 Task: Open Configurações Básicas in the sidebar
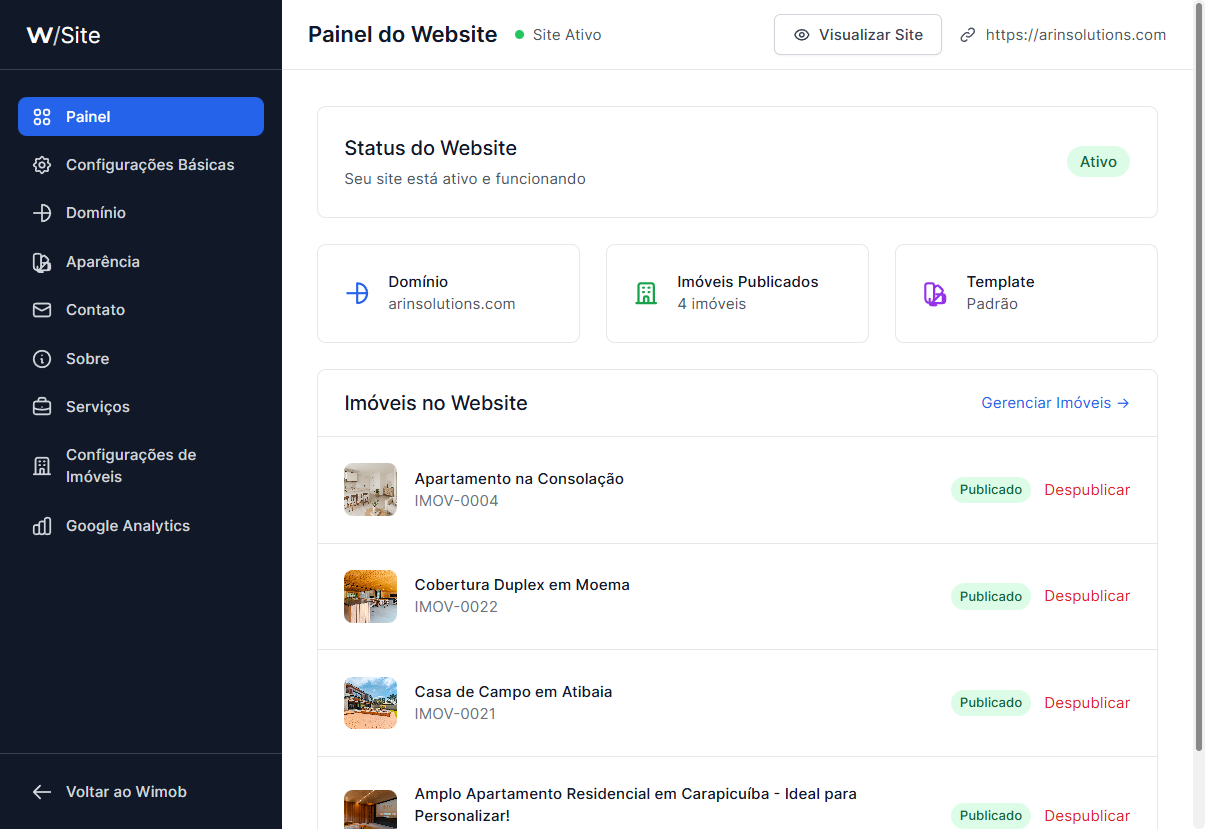coord(141,165)
